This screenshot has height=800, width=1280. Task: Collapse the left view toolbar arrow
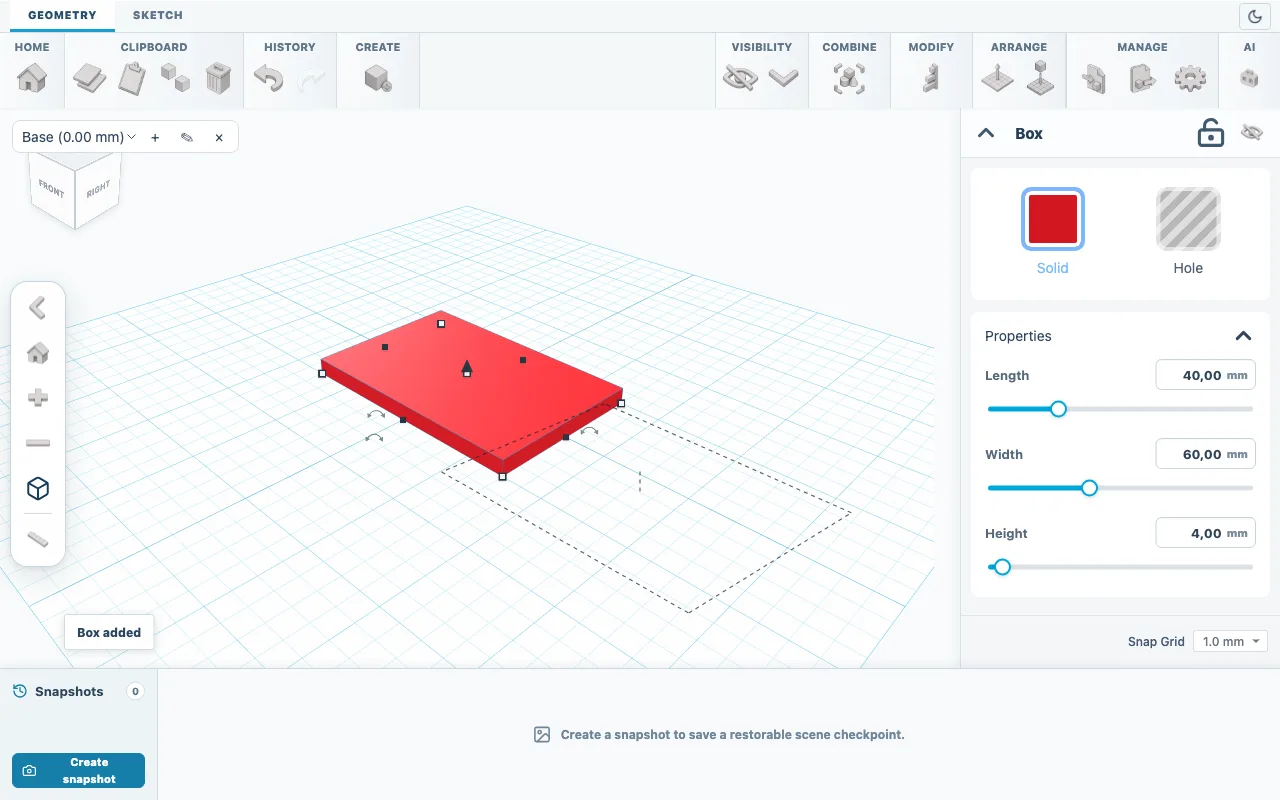(38, 307)
